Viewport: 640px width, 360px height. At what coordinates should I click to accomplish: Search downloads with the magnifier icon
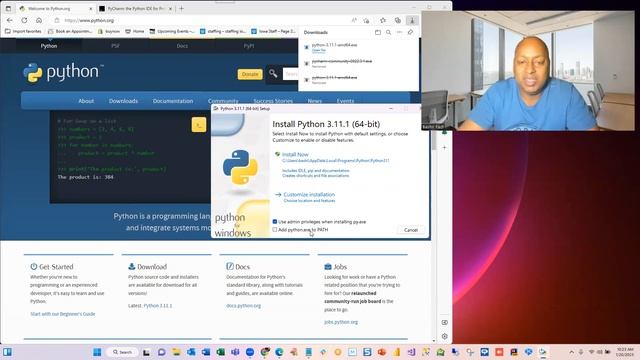point(389,32)
